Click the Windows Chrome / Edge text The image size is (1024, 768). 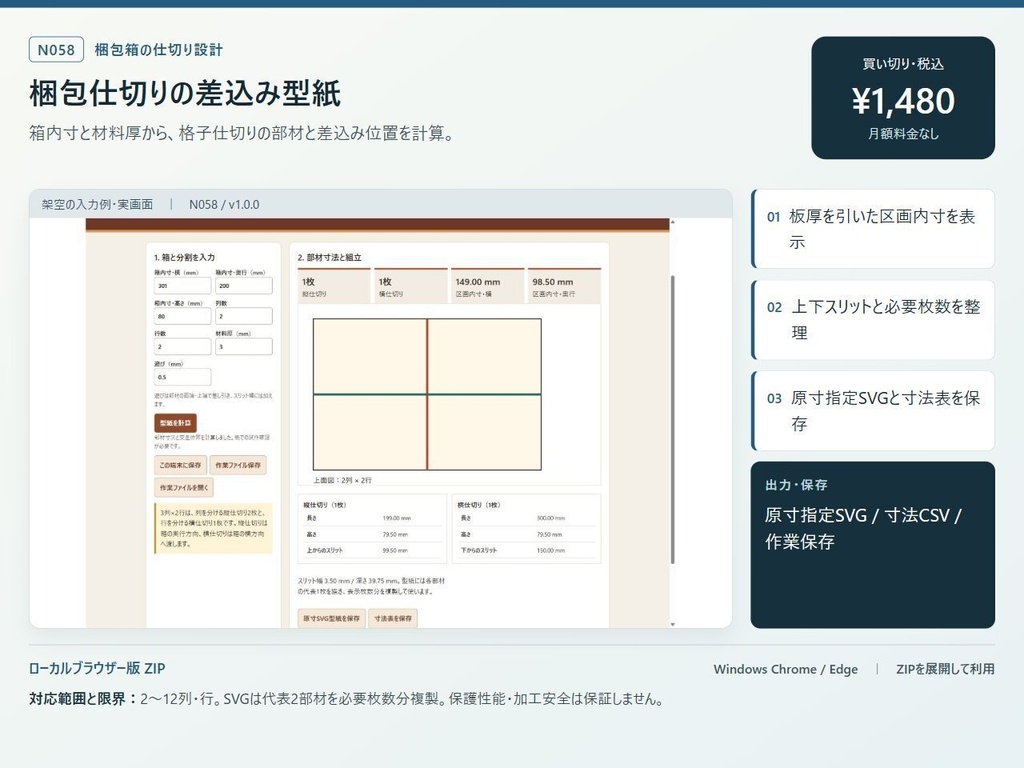click(x=786, y=669)
